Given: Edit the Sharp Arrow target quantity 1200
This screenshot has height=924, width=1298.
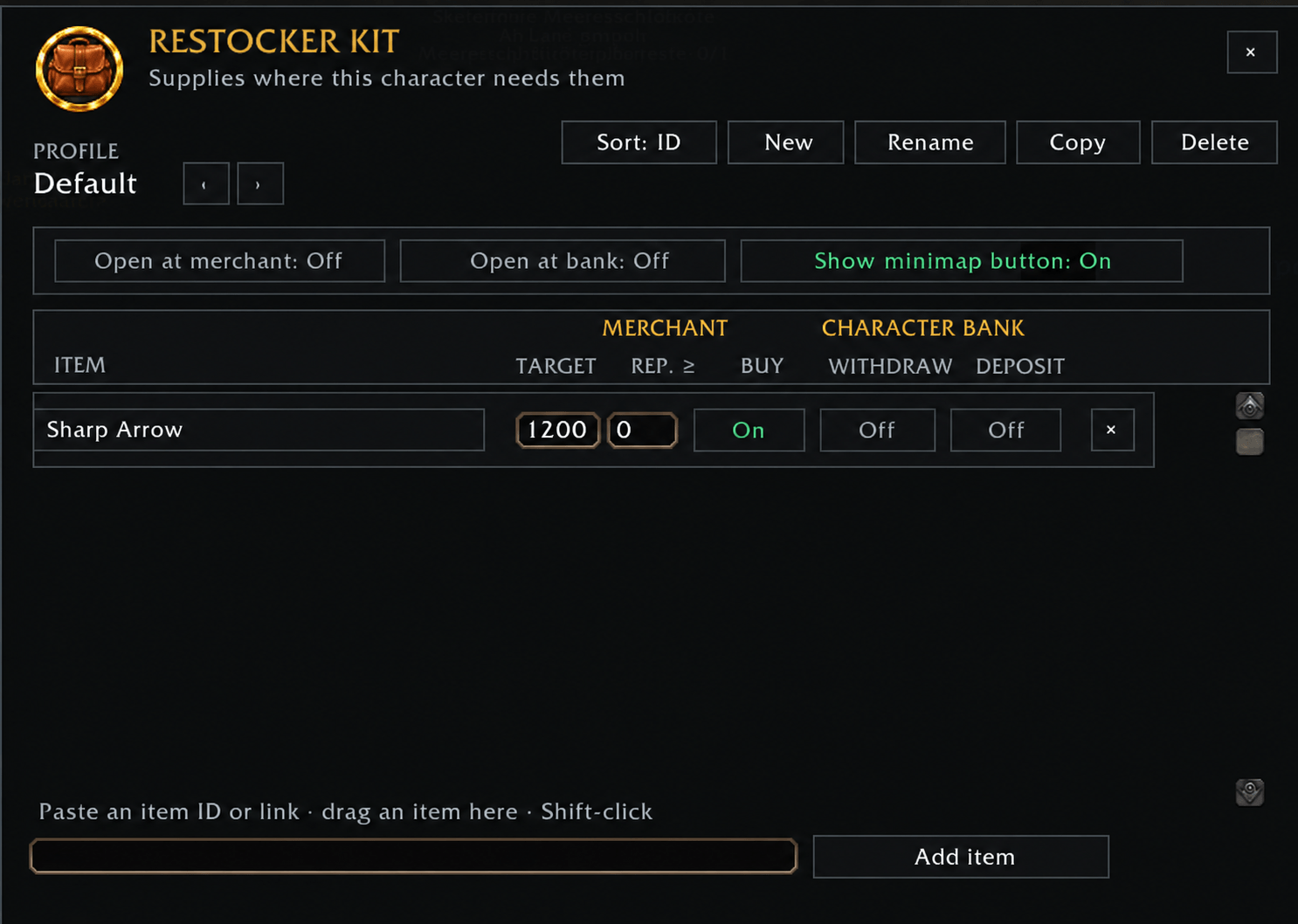Looking at the screenshot, I should [557, 430].
